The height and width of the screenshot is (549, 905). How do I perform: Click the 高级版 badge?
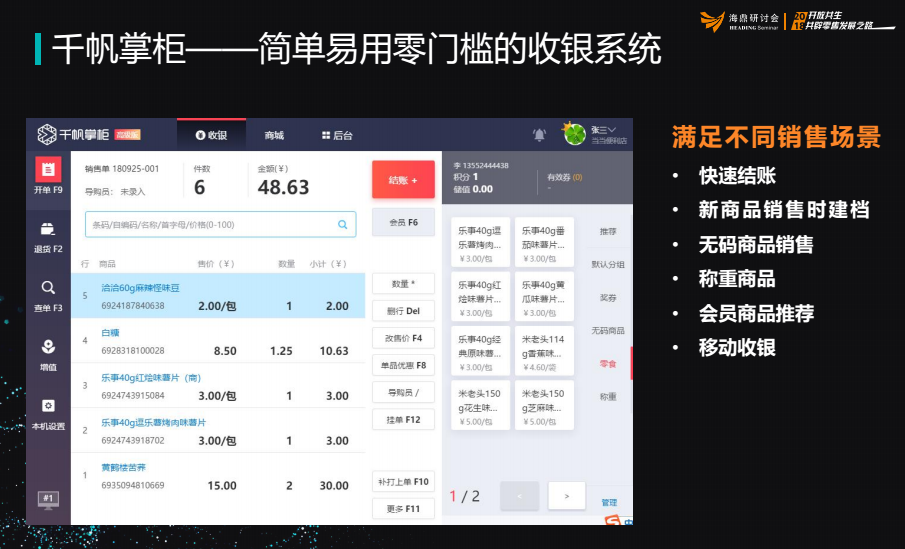[x=128, y=135]
